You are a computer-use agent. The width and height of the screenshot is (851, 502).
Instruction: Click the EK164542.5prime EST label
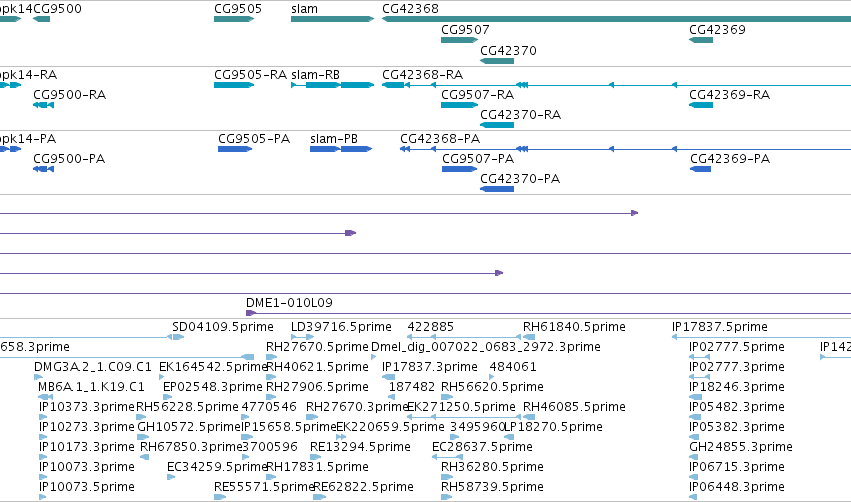point(213,366)
